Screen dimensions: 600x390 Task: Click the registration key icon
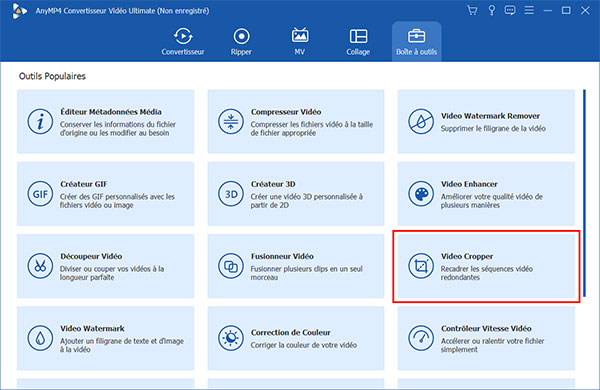click(491, 10)
